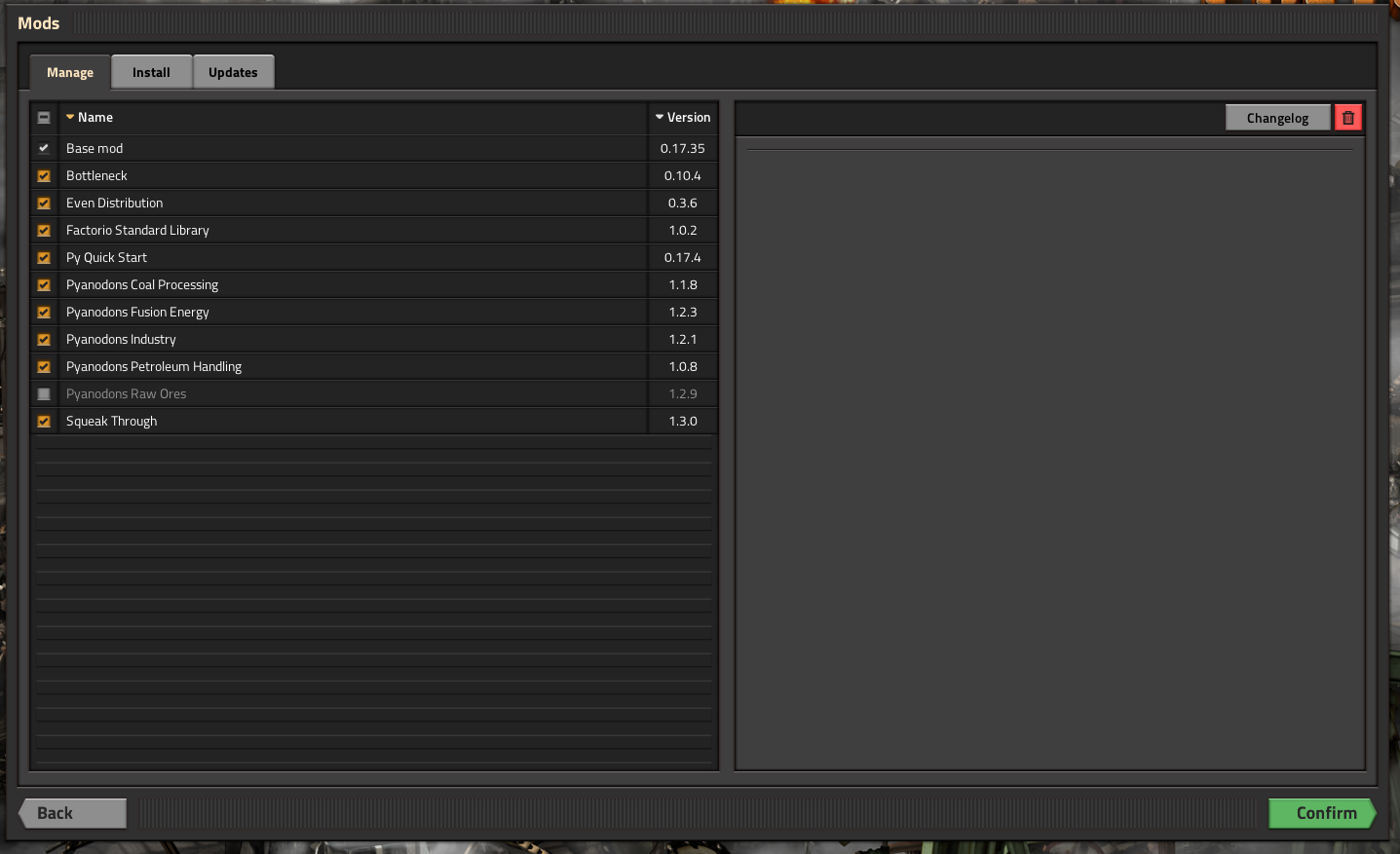Click version 1.2.9 of Pyanodons Raw Ores
The image size is (1400, 854).
(x=683, y=394)
